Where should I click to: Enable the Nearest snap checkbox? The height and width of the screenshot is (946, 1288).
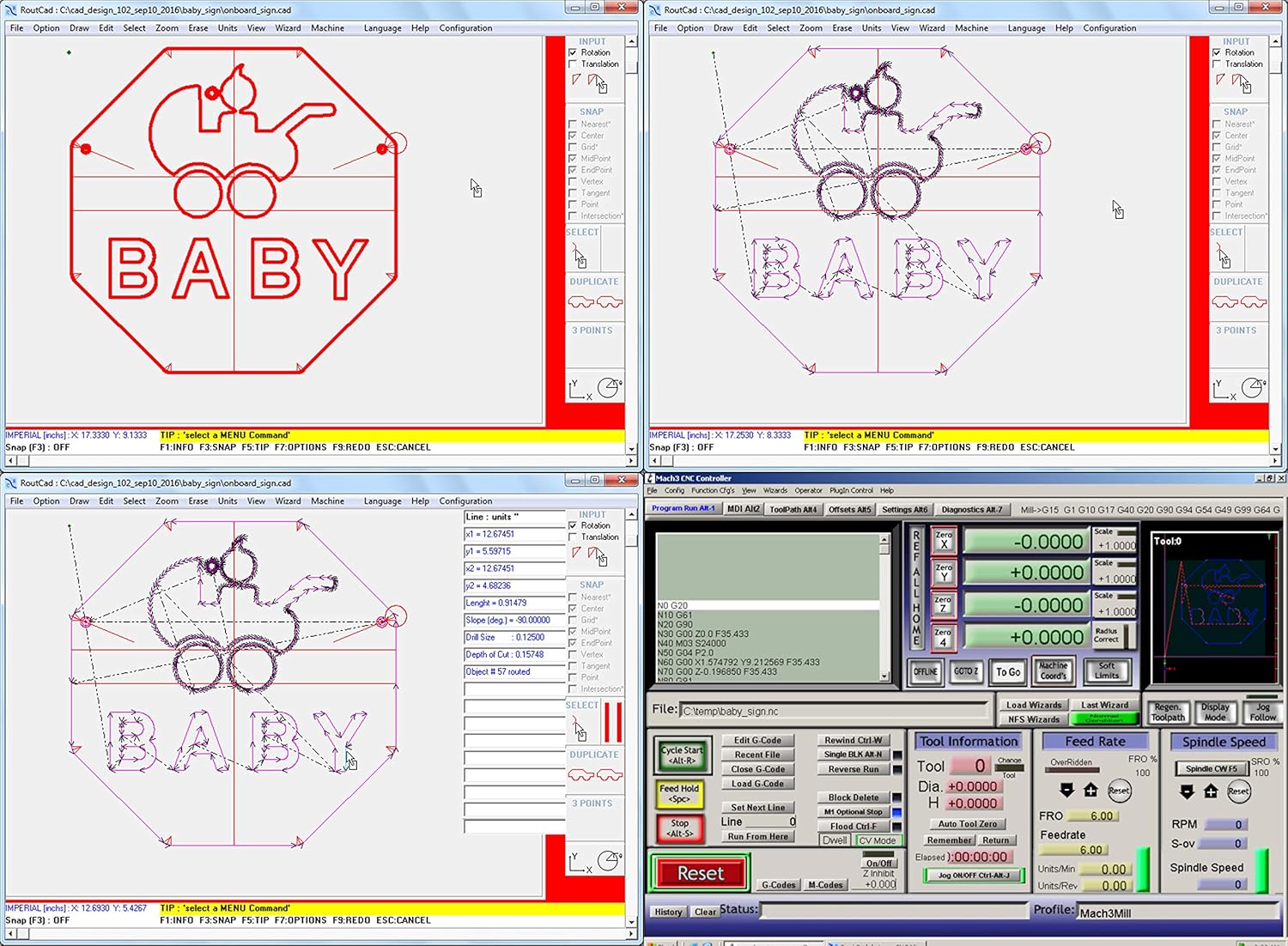[x=573, y=124]
